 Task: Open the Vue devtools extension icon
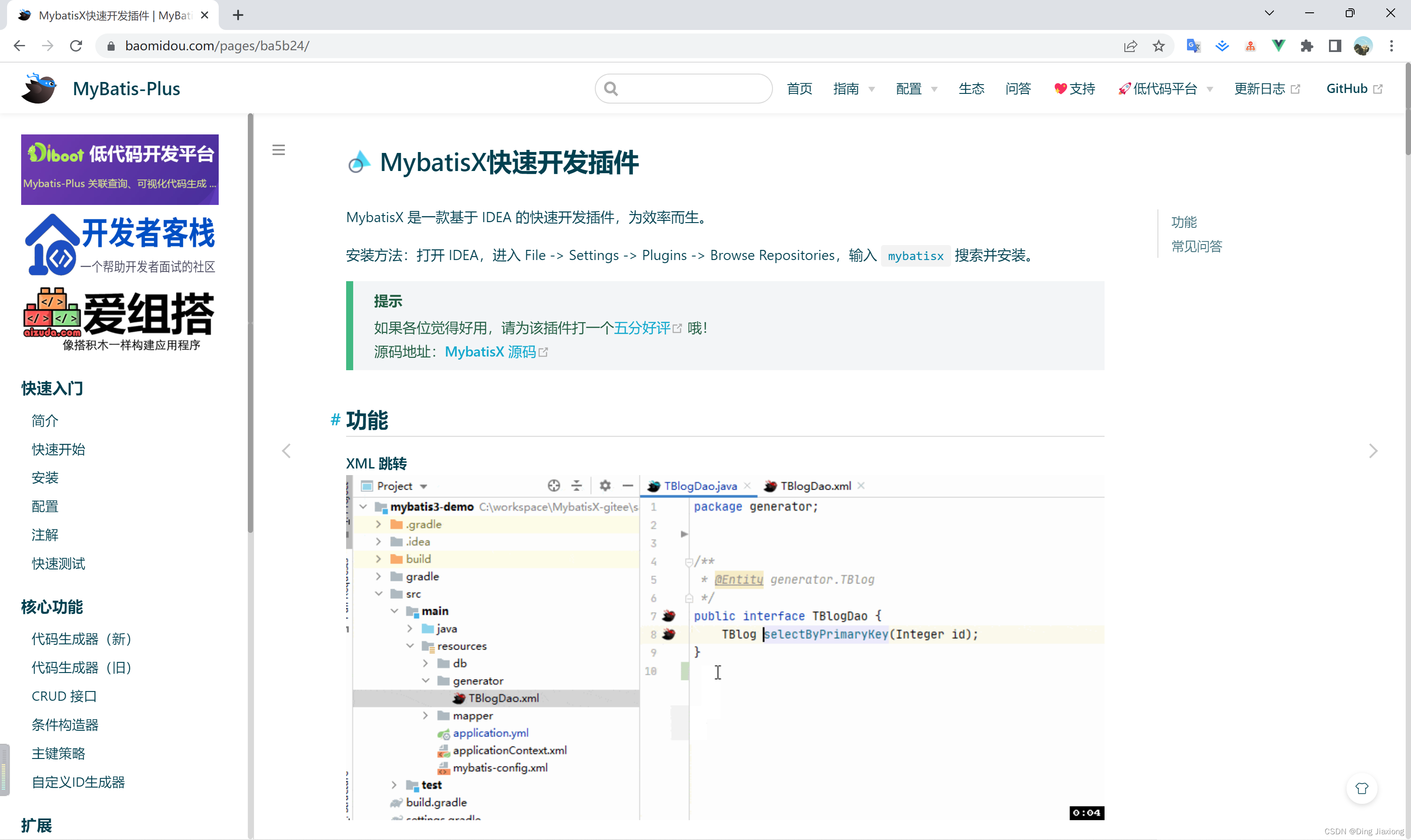click(1279, 46)
